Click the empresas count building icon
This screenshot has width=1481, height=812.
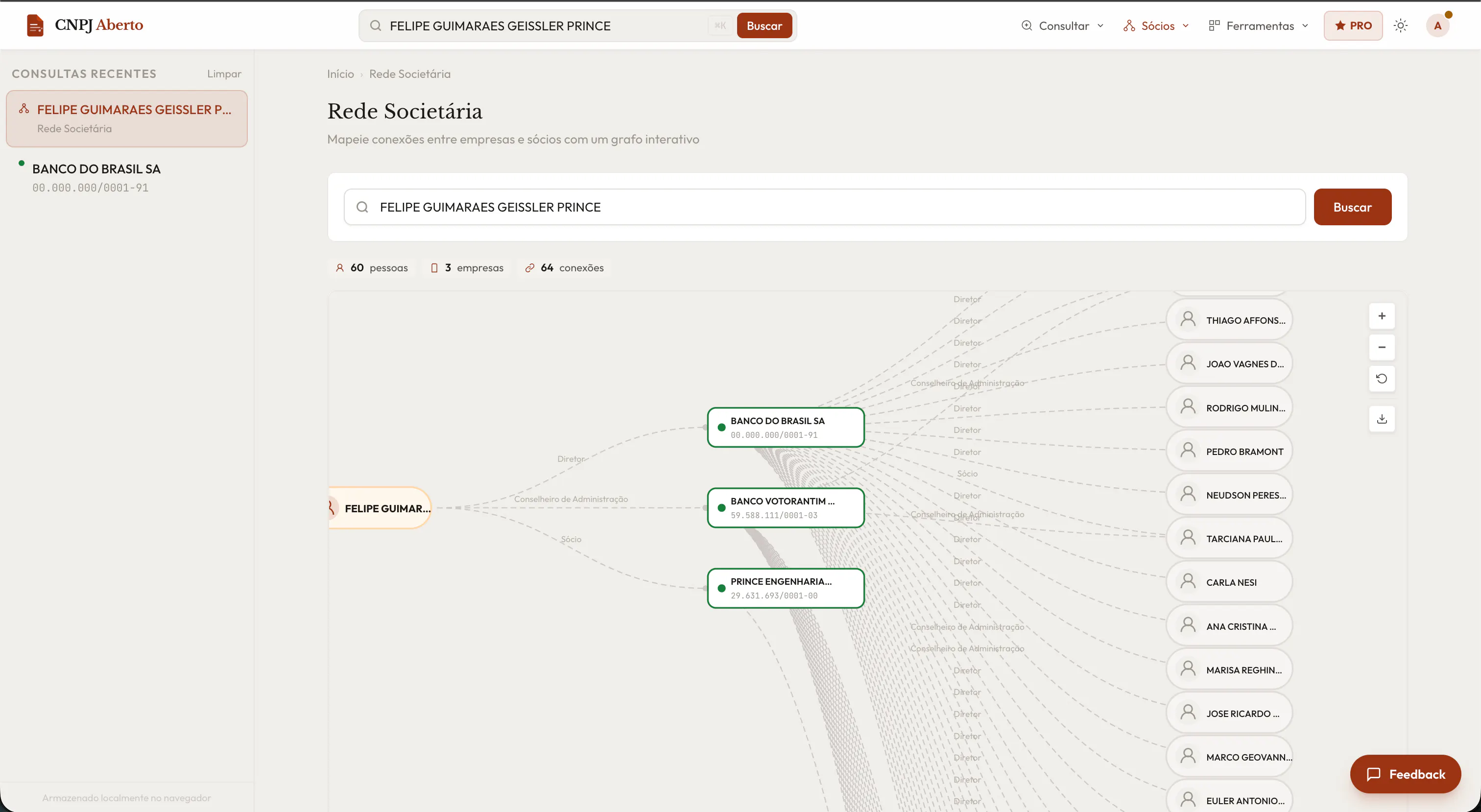pos(434,267)
